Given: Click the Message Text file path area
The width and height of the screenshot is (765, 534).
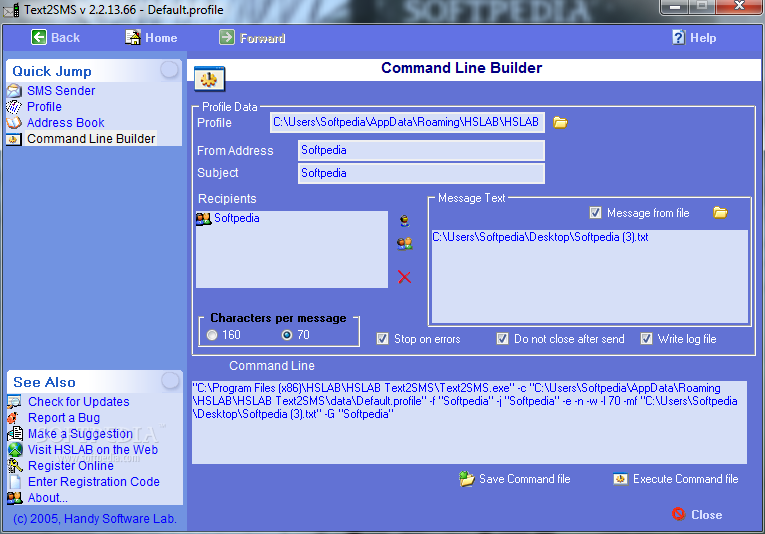Looking at the screenshot, I should click(589, 276).
